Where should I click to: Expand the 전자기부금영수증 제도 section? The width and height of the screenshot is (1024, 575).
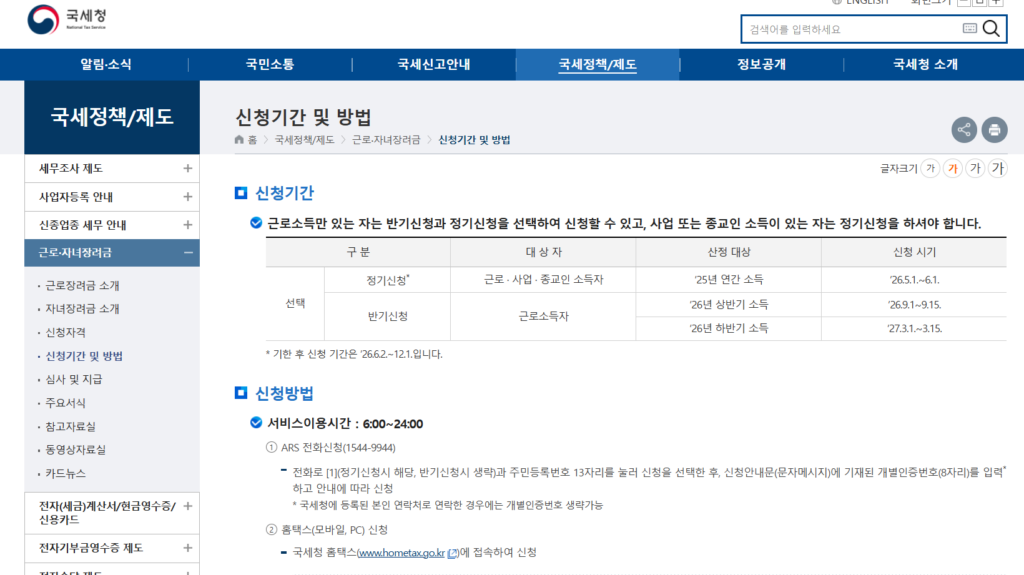[187, 547]
